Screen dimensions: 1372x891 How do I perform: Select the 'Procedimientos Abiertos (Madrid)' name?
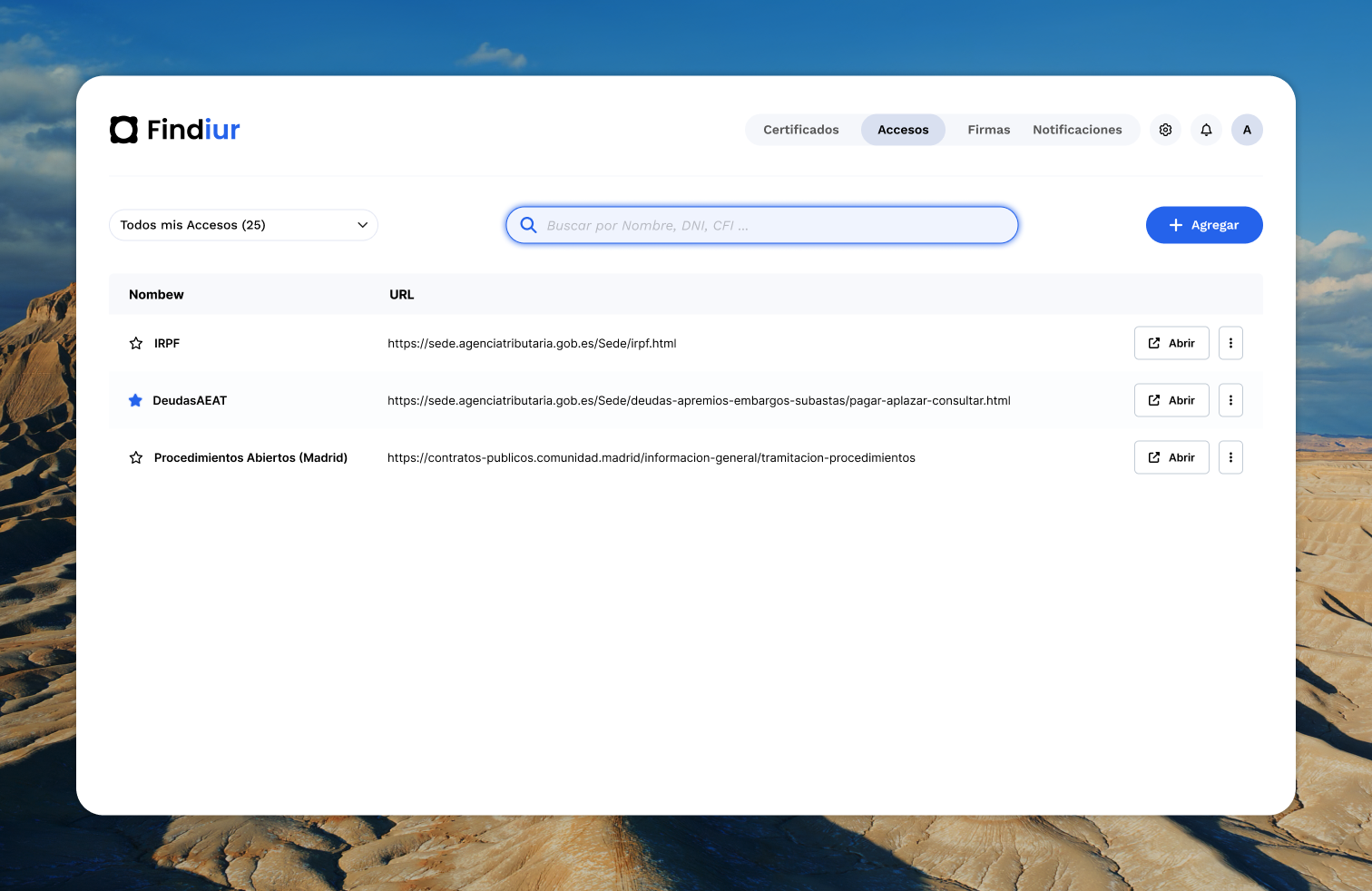pyautogui.click(x=250, y=457)
